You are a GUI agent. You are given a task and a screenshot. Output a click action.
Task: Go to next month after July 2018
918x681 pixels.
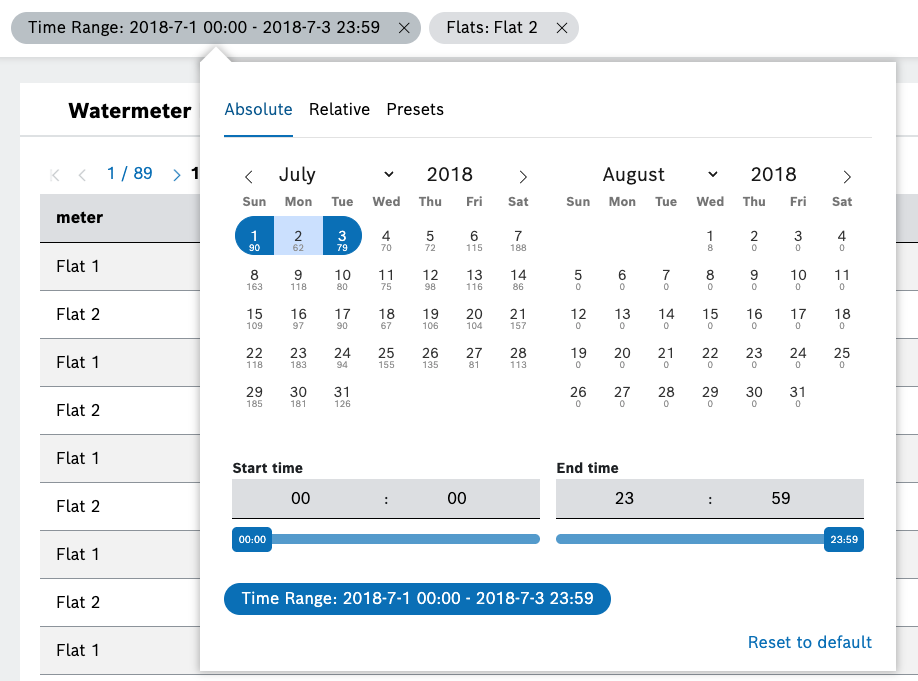tap(522, 177)
